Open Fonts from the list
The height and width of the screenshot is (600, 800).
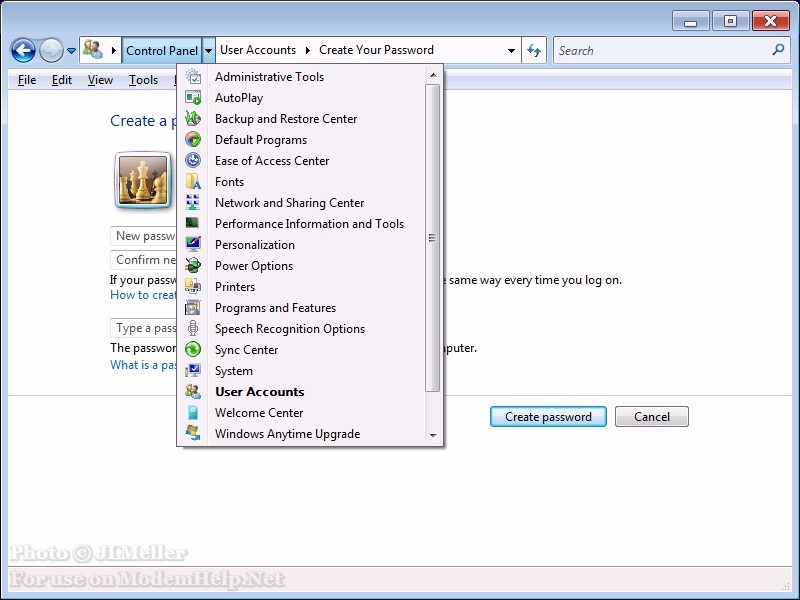229,182
